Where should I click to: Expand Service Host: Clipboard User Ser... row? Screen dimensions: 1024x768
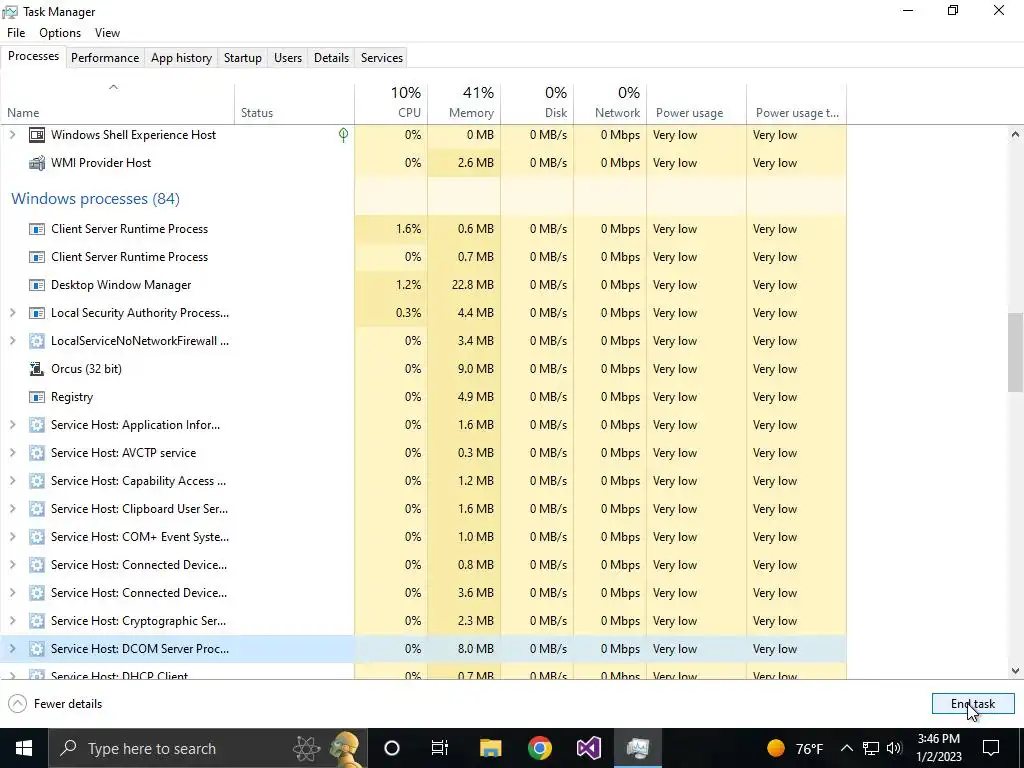(x=12, y=509)
